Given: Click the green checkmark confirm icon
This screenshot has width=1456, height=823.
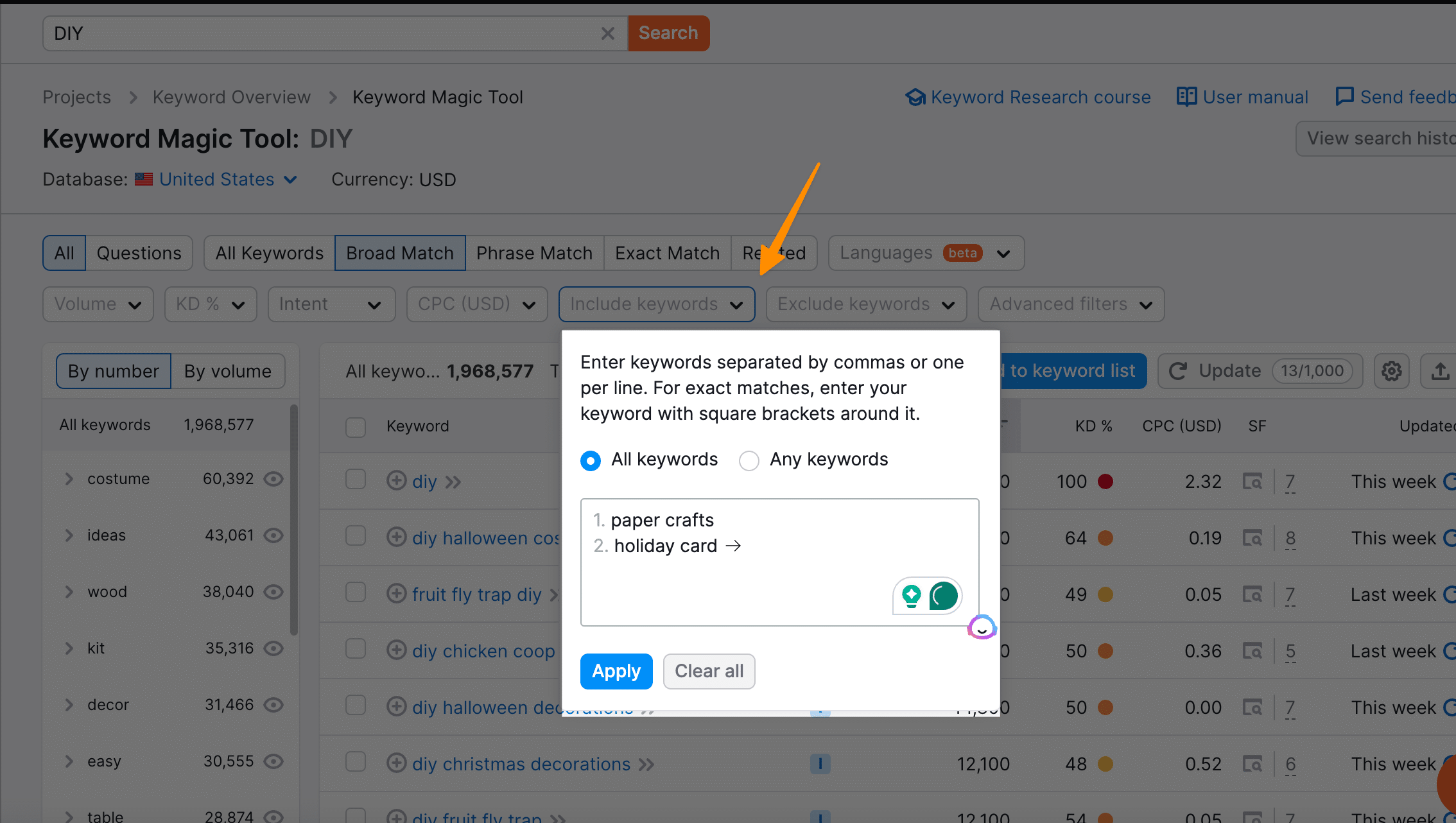Looking at the screenshot, I should pos(942,595).
